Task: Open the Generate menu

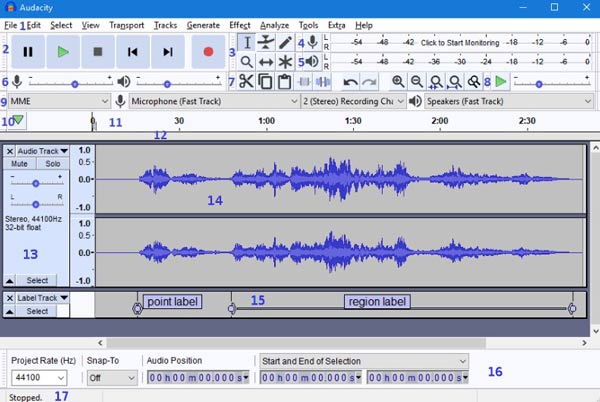Action: [x=203, y=24]
